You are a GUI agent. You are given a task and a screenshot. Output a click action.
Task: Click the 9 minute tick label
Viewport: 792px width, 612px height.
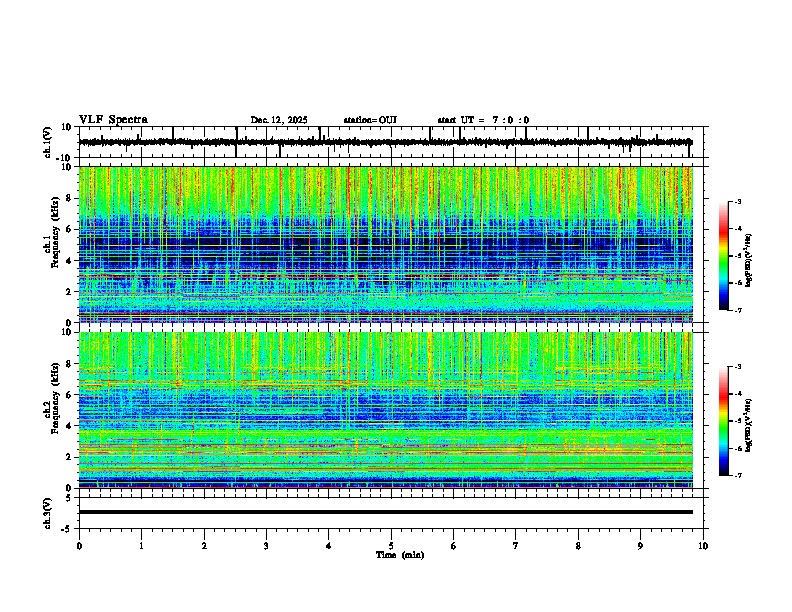[x=640, y=546]
